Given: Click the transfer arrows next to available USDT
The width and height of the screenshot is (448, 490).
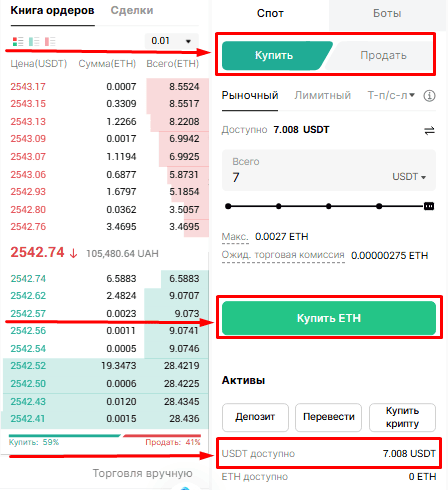Looking at the screenshot, I should (x=429, y=130).
